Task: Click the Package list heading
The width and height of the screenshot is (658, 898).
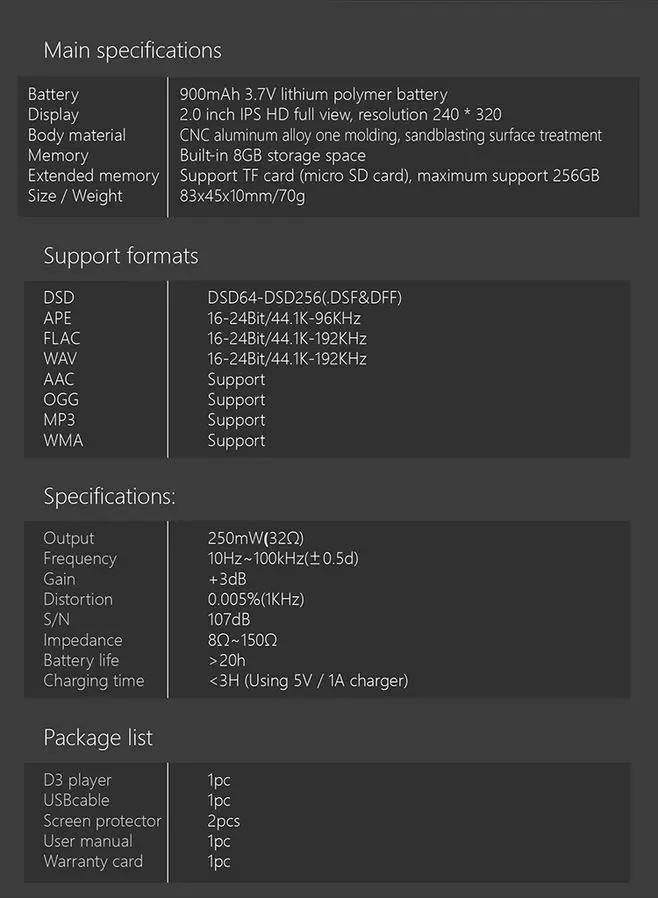Action: point(98,738)
